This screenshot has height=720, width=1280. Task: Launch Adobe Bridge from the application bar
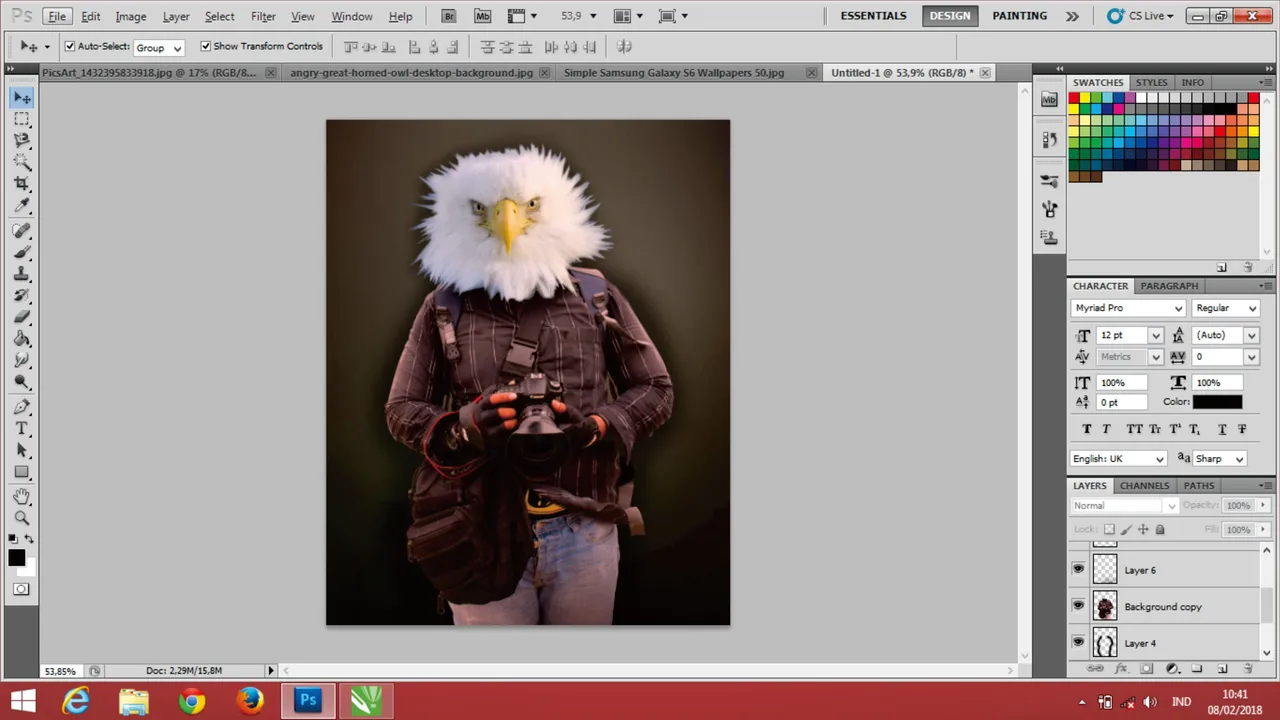(449, 16)
